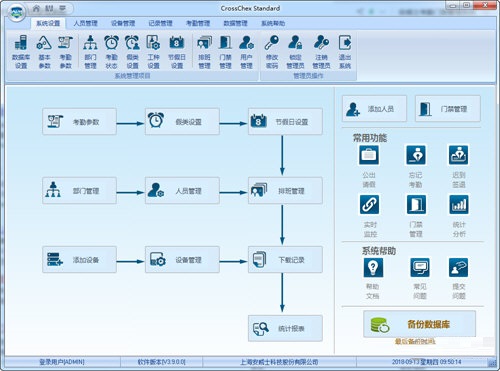
Task: Click the 排班管理 flowchart button
Action: pyautogui.click(x=285, y=191)
